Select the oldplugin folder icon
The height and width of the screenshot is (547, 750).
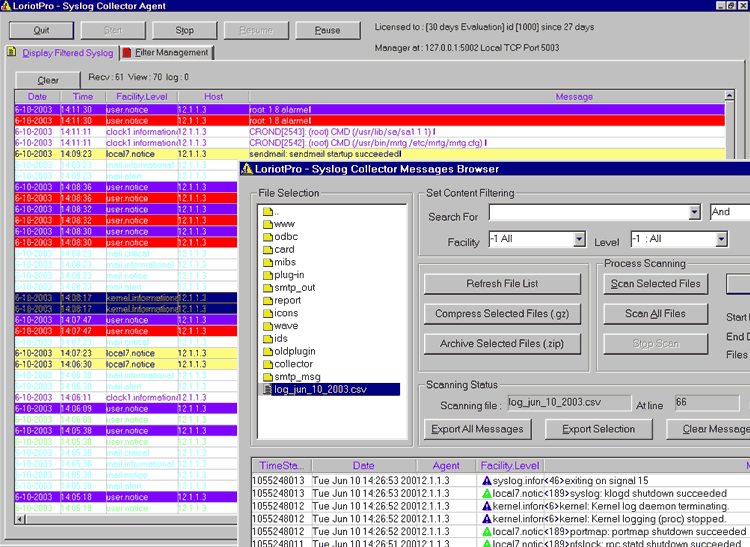pos(268,351)
